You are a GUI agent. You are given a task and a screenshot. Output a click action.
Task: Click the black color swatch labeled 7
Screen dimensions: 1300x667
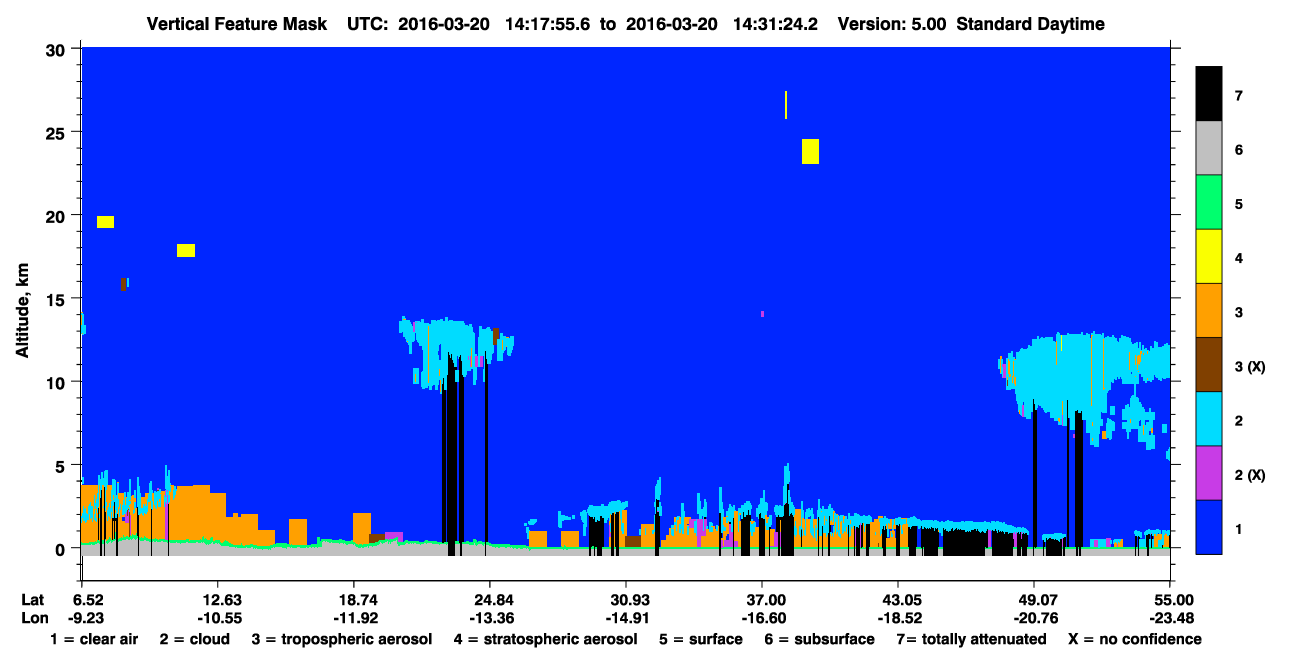pos(1209,93)
